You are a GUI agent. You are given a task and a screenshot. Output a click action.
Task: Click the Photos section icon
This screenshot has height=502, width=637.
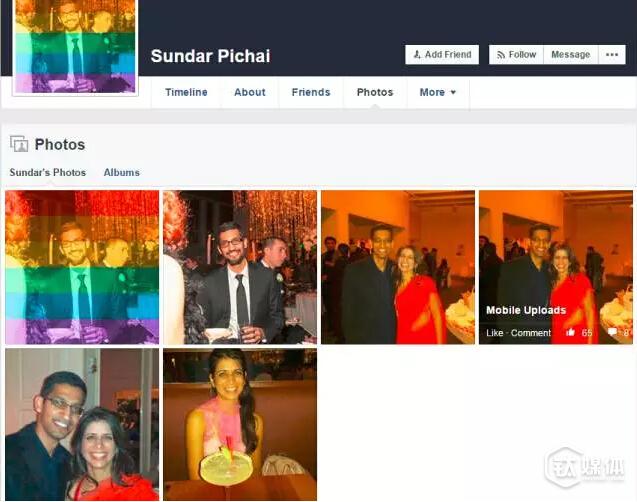coord(19,144)
